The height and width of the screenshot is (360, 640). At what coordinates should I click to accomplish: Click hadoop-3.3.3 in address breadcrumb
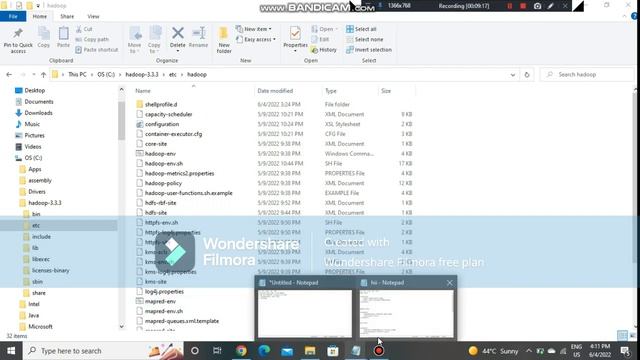pos(142,75)
